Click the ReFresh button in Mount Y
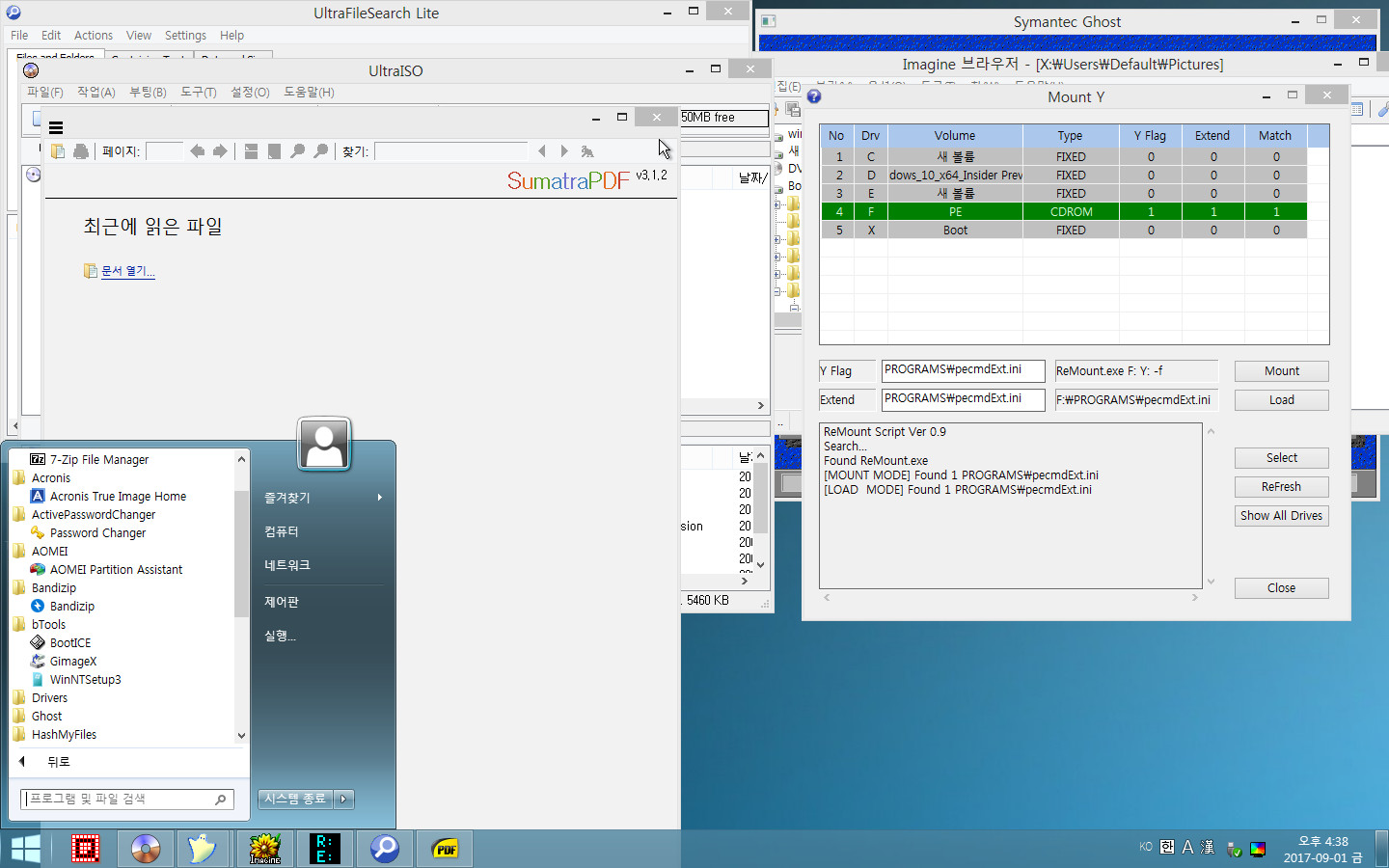Viewport: 1389px width, 868px height. pyautogui.click(x=1281, y=487)
